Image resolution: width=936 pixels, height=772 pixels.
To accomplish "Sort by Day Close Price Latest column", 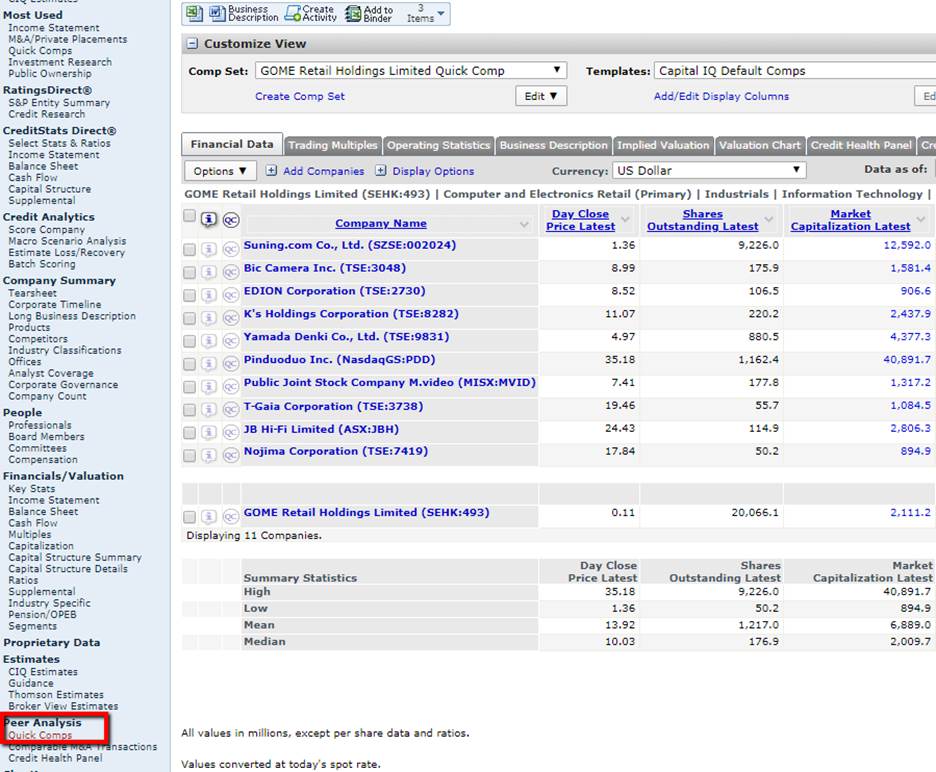I will pyautogui.click(x=580, y=220).
